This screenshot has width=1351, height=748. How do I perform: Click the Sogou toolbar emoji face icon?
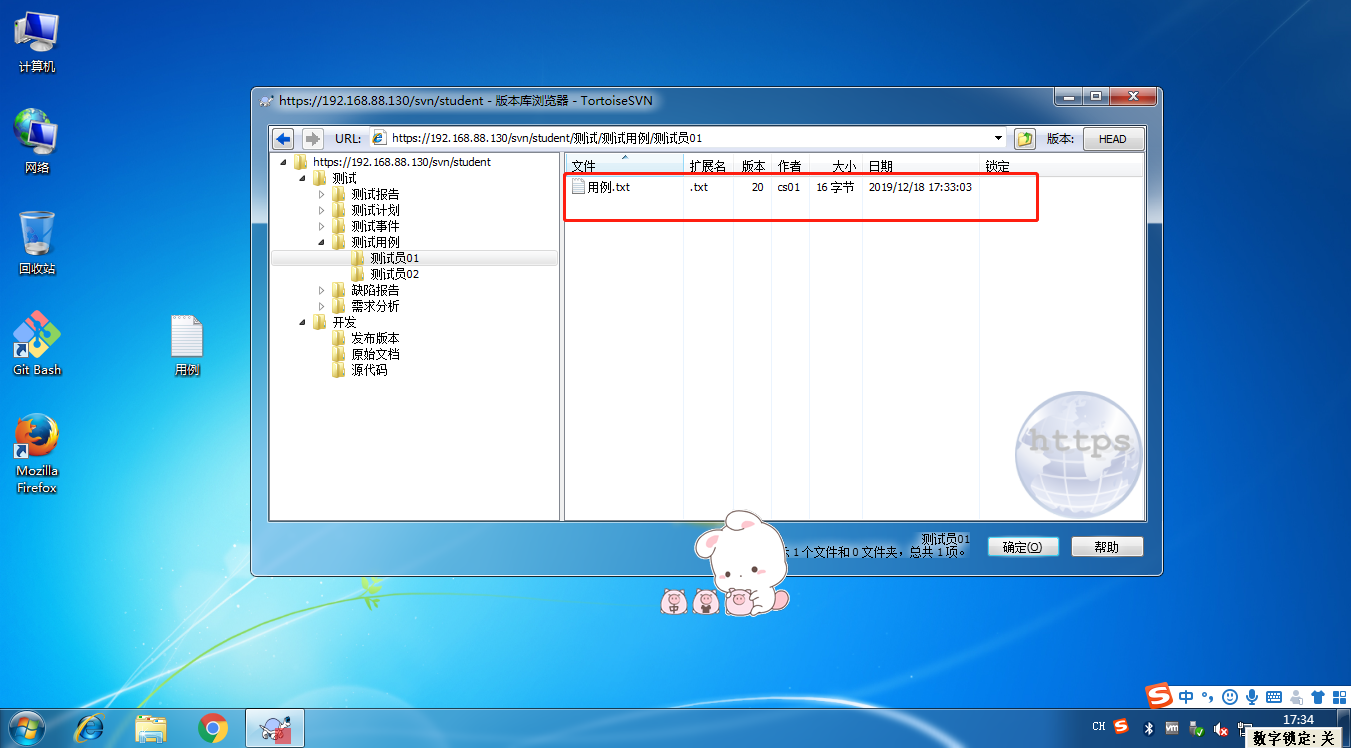1230,697
